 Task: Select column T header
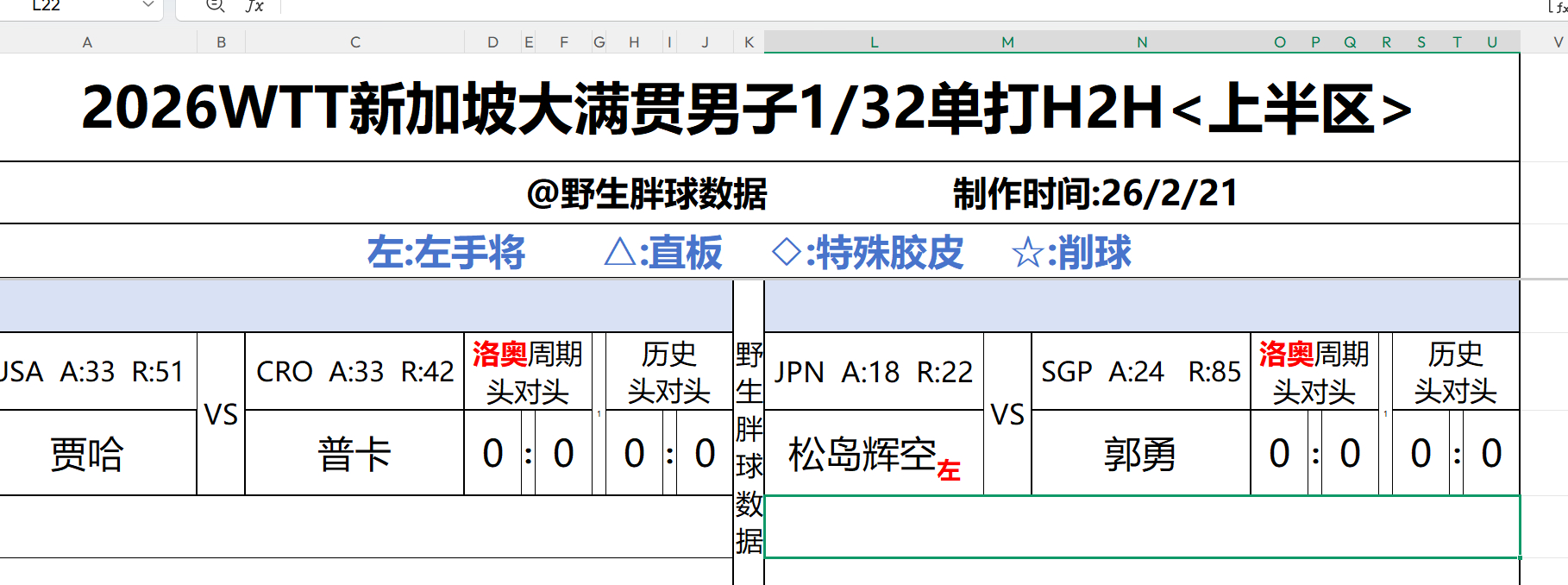pos(1457,41)
